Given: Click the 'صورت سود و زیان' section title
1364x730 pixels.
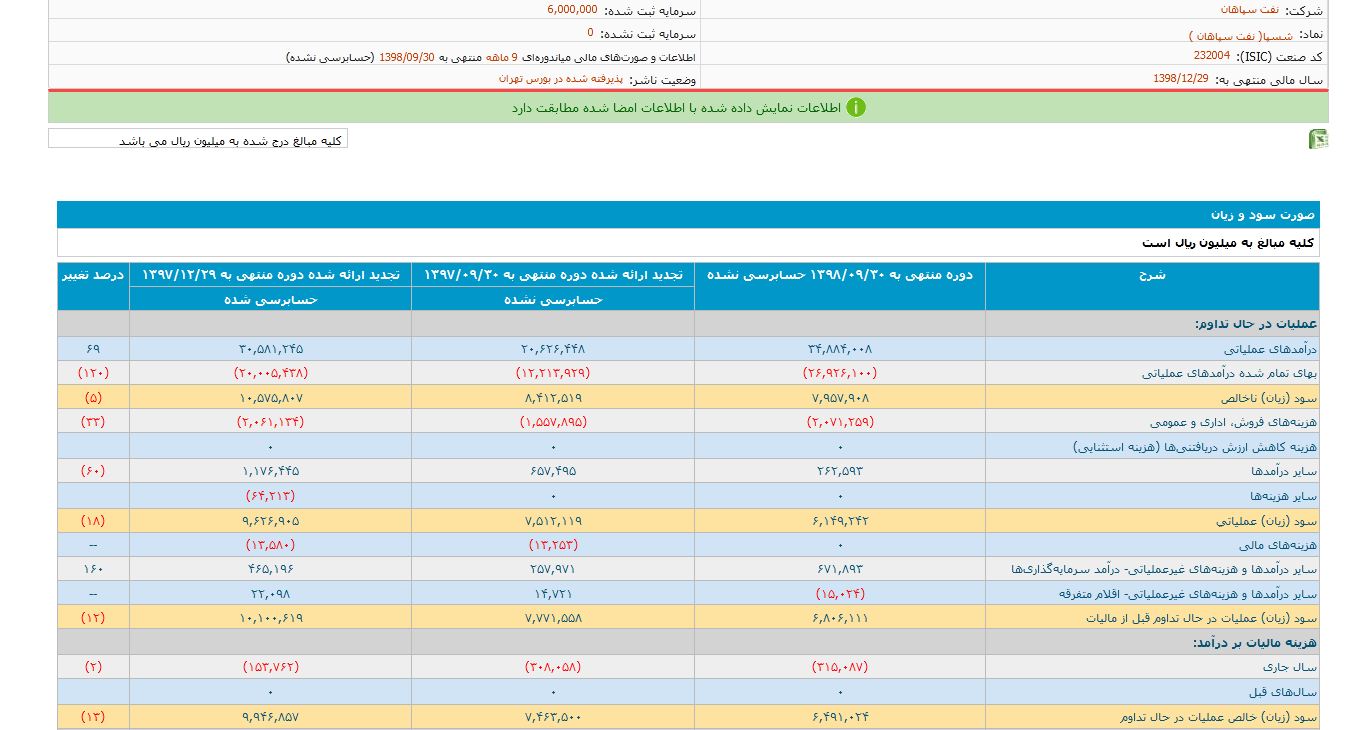Looking at the screenshot, I should 1264,215.
